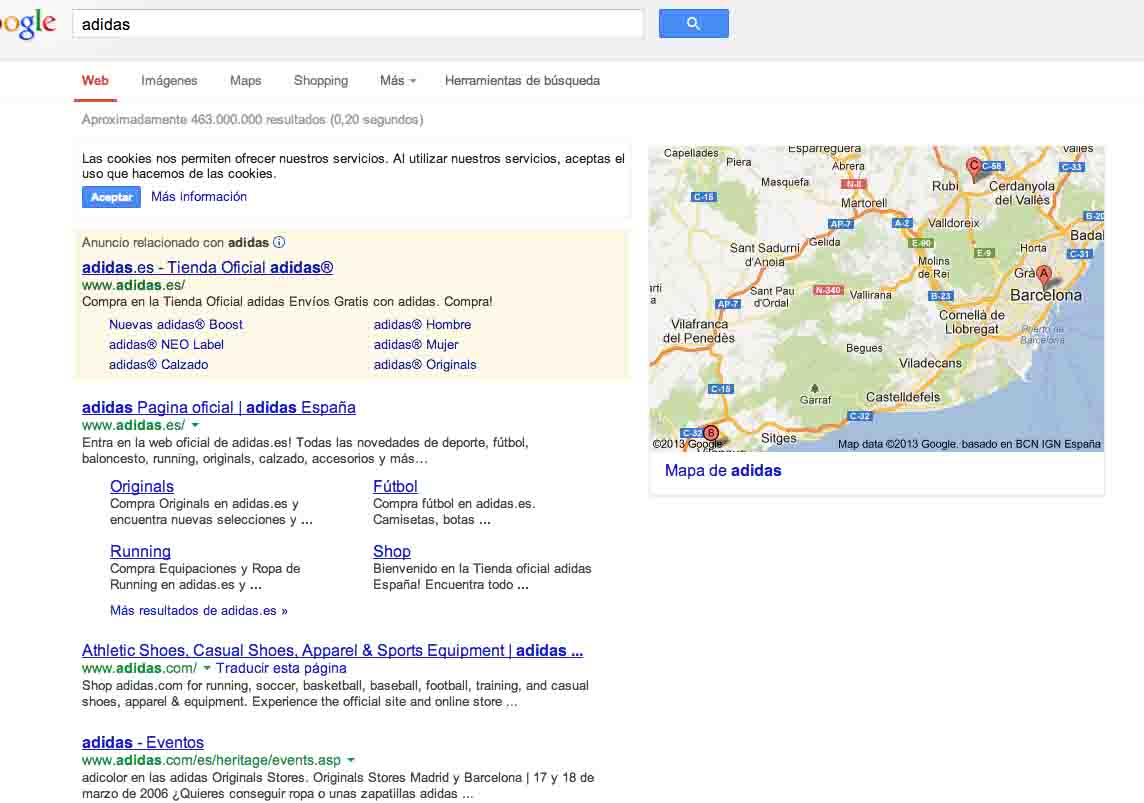Go to the Shopping tab
Screen dimensions: 1144x803
(321, 80)
